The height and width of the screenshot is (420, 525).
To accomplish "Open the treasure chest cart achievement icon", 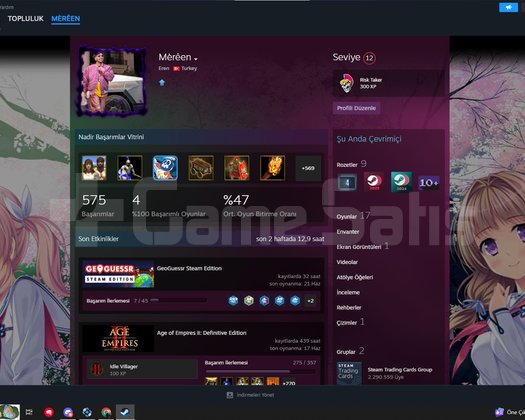I will [x=201, y=168].
